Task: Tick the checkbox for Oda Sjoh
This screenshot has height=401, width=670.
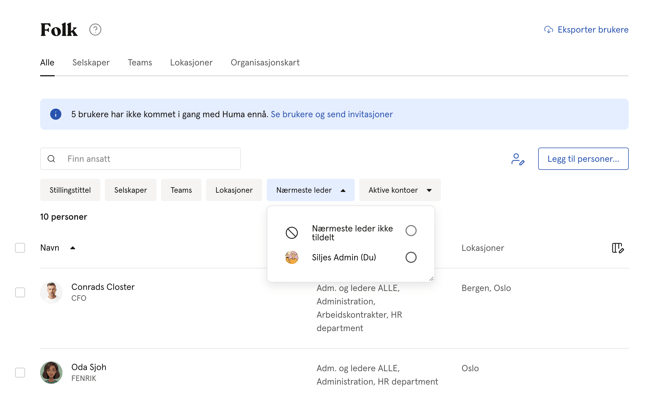Action: tap(20, 372)
